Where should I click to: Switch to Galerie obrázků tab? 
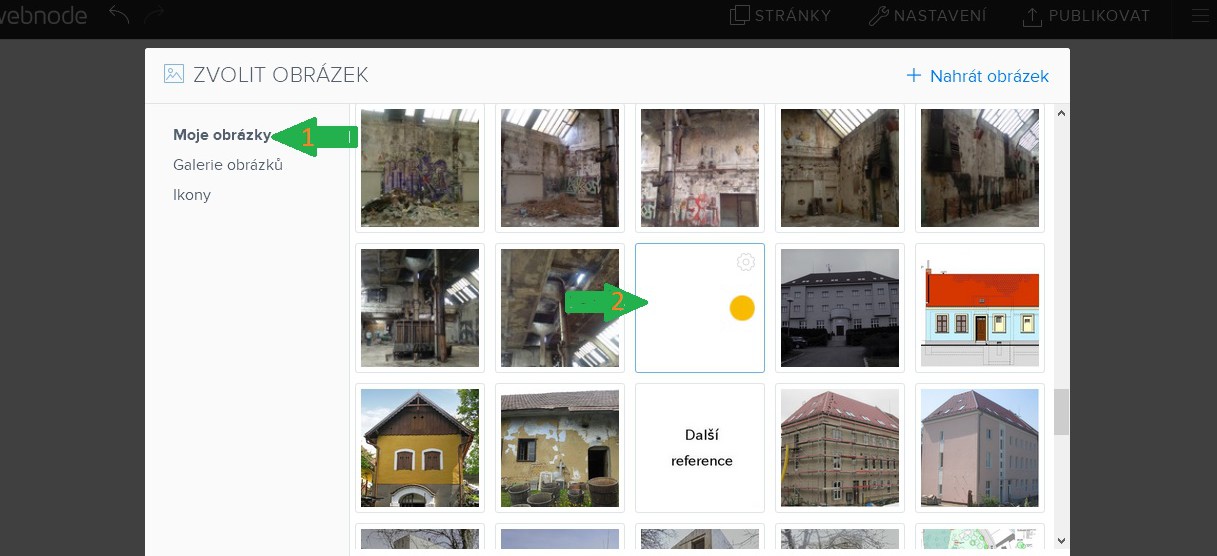coord(227,165)
